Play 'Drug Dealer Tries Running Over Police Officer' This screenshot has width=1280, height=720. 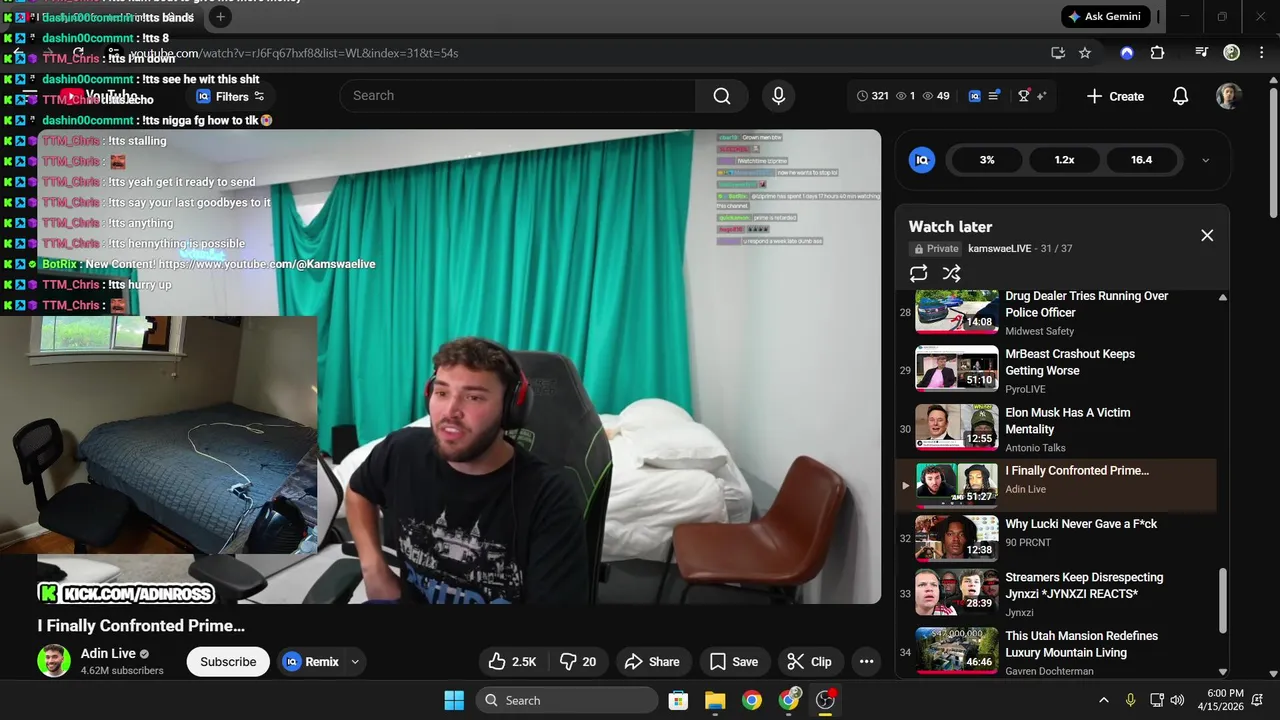tap(1056, 313)
